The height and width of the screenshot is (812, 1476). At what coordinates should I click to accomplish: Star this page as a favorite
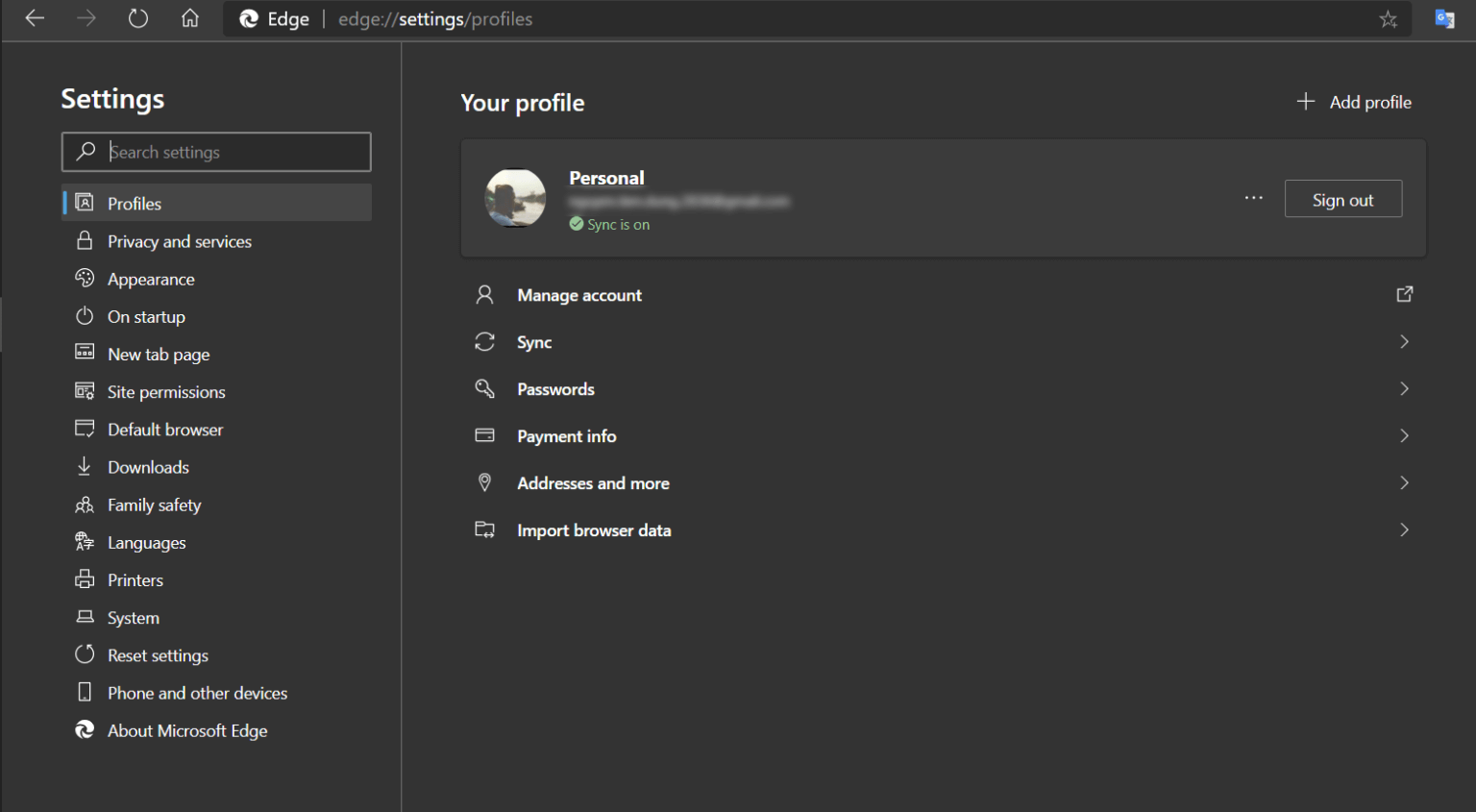click(x=1388, y=19)
